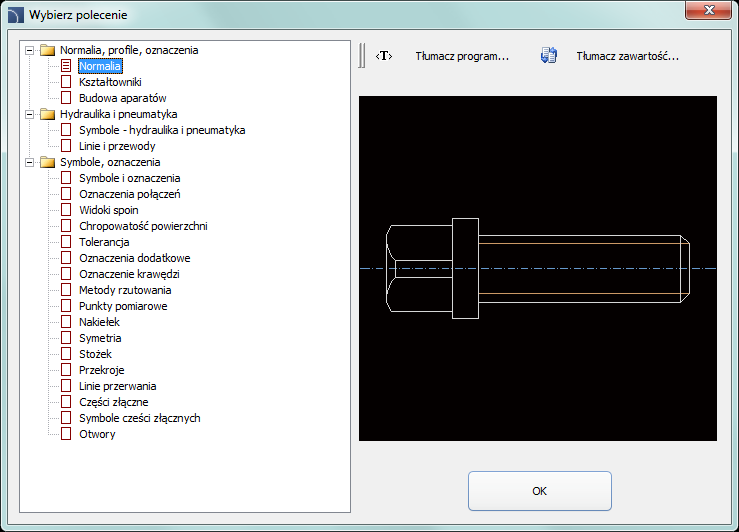
Task: Click the <T> translate program icon
Action: pos(384,56)
